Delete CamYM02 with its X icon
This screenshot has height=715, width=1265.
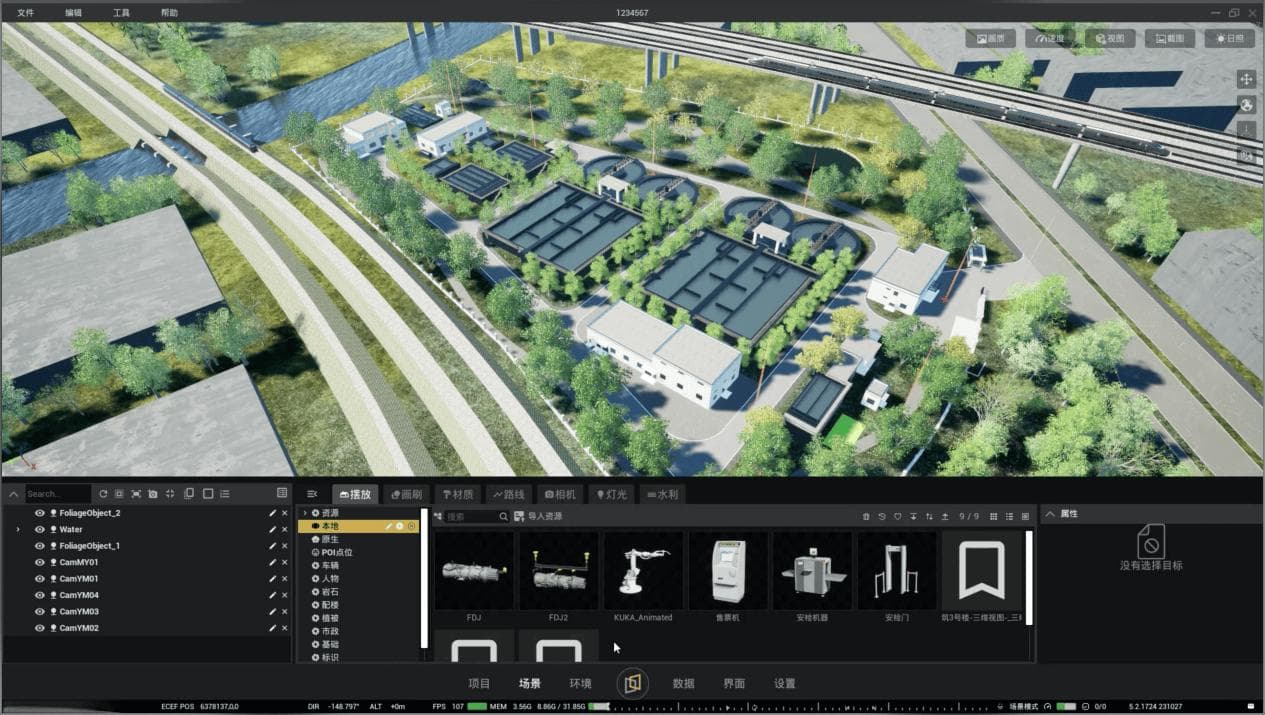[x=284, y=628]
